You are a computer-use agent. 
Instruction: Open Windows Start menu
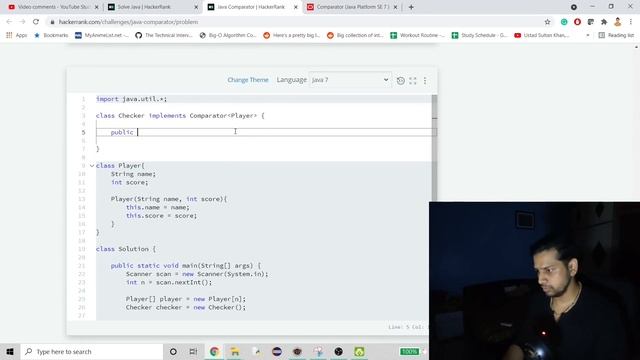coord(10,351)
